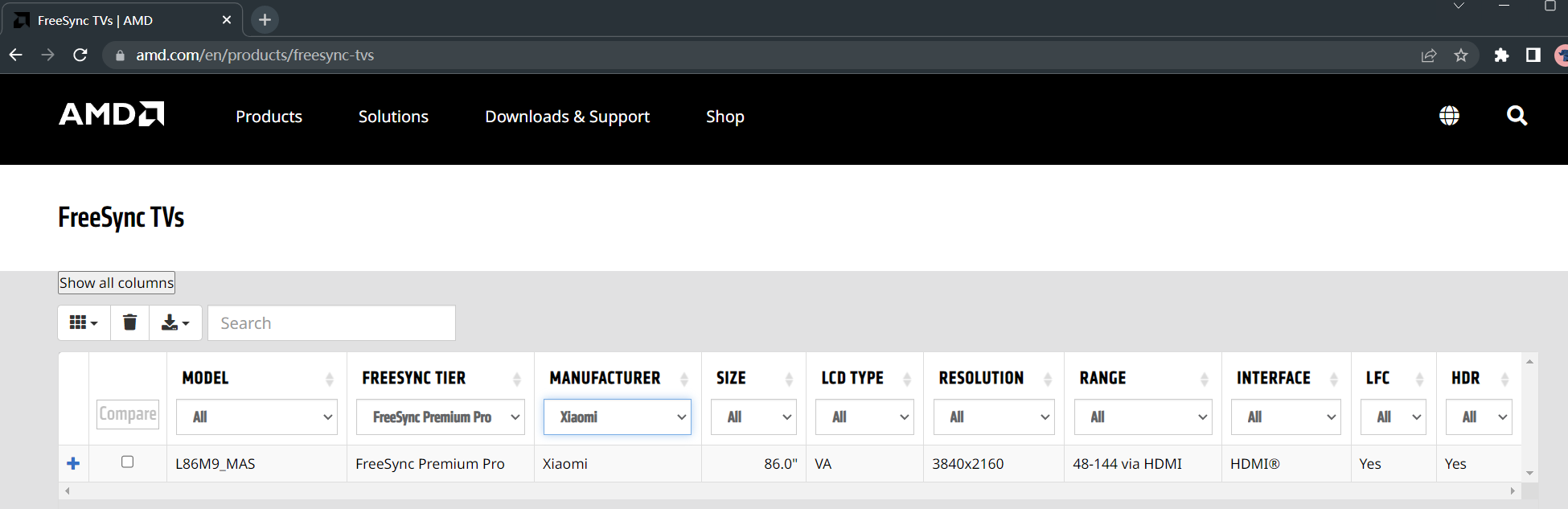Click the Show all columns button
1568x509 pixels.
point(117,283)
